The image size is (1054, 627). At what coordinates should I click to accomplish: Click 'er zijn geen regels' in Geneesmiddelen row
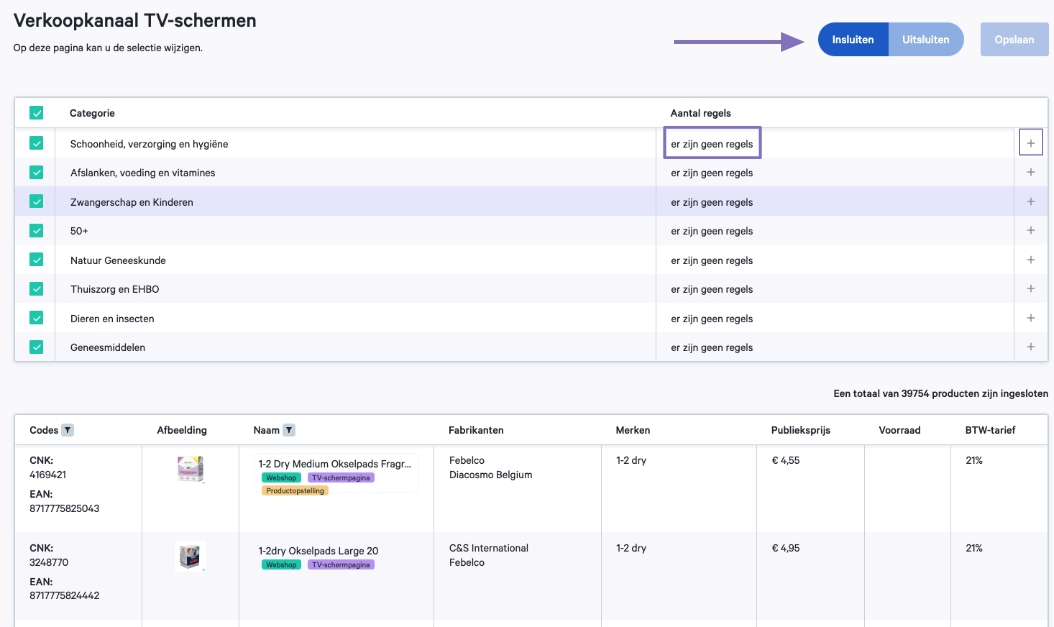click(712, 347)
